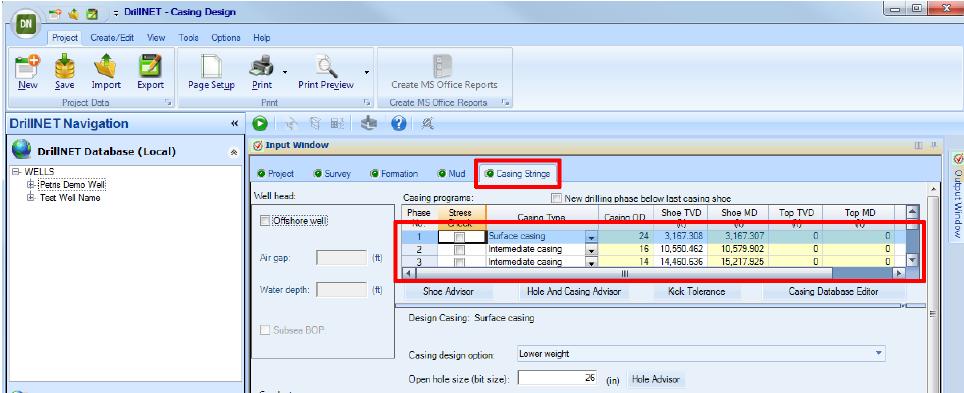Click the blue help question mark icon

point(398,124)
